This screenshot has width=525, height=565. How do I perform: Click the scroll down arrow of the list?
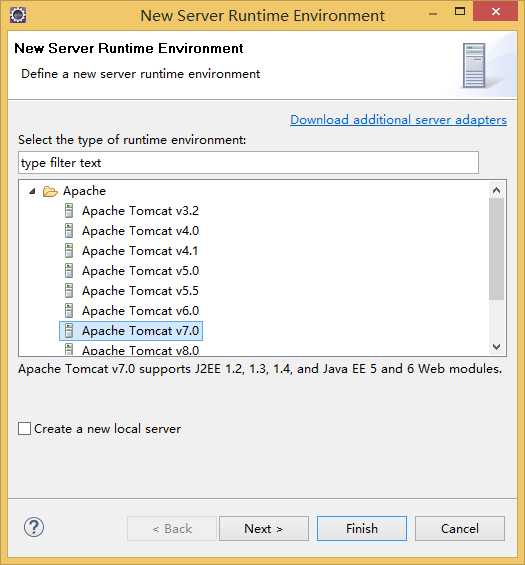pos(497,347)
